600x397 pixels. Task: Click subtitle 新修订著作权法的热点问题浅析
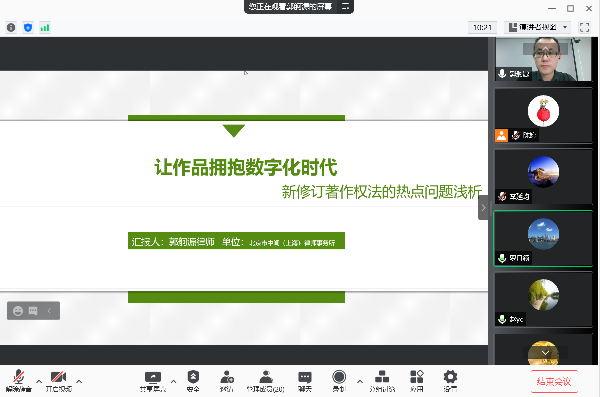(x=382, y=191)
